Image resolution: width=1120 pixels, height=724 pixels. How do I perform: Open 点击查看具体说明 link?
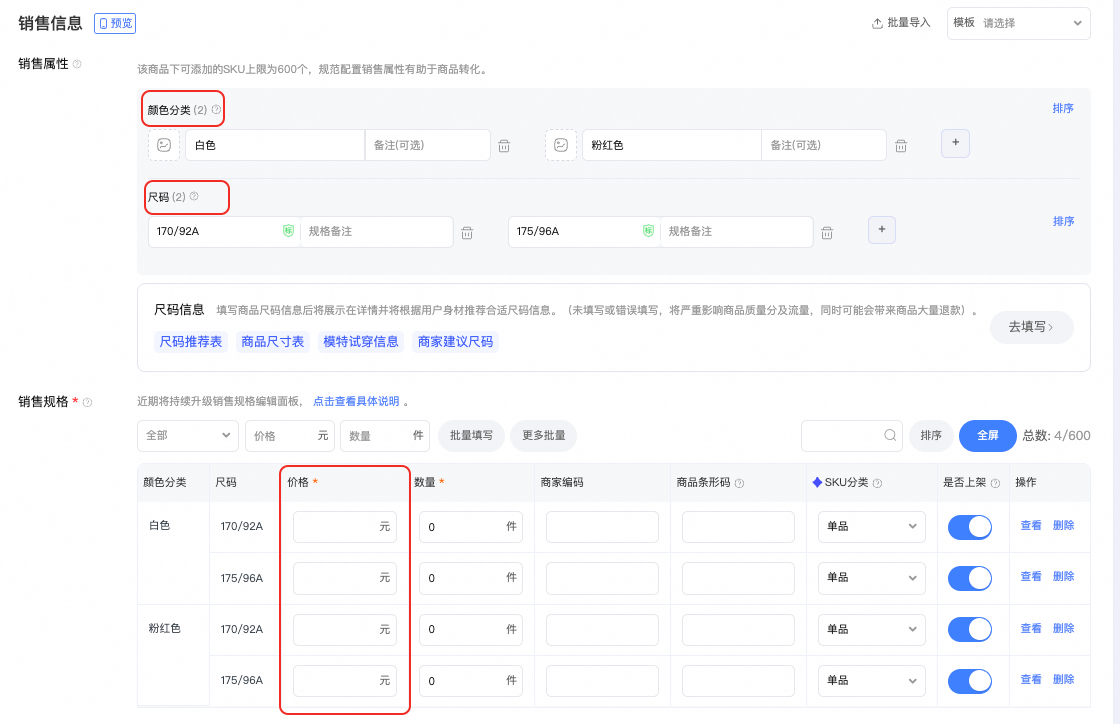pos(356,401)
